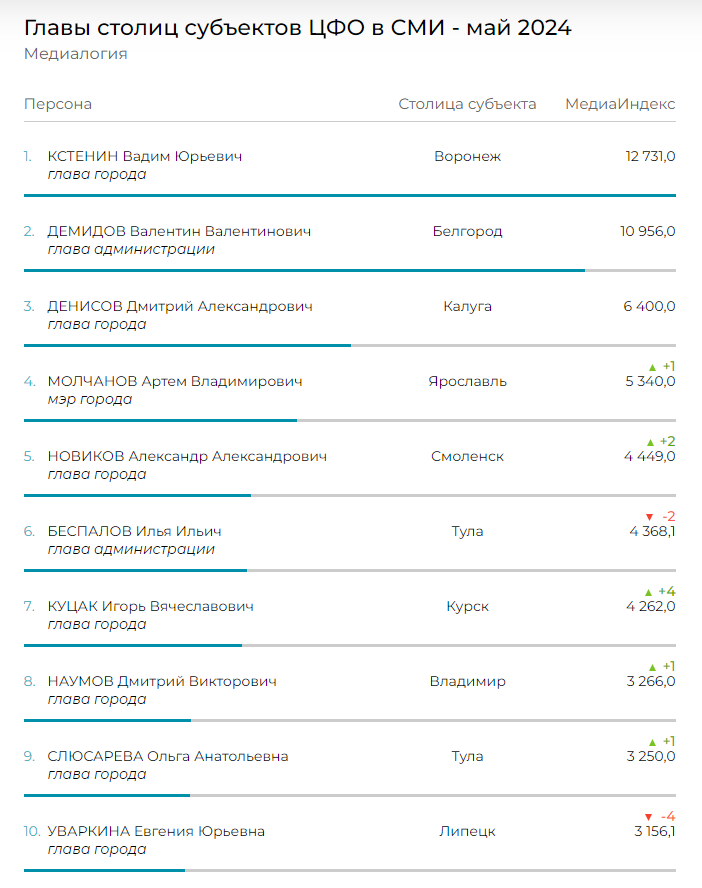Screen dimensions: 702x888
Task: Click green up arrow in Наумов row
Action: click(x=652, y=667)
